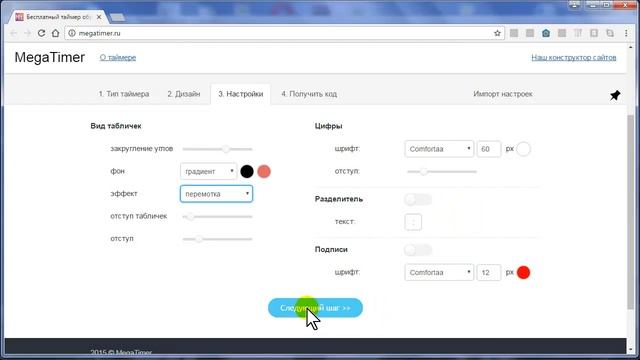
Task: Bookmark this page with the star icon
Action: [497, 33]
